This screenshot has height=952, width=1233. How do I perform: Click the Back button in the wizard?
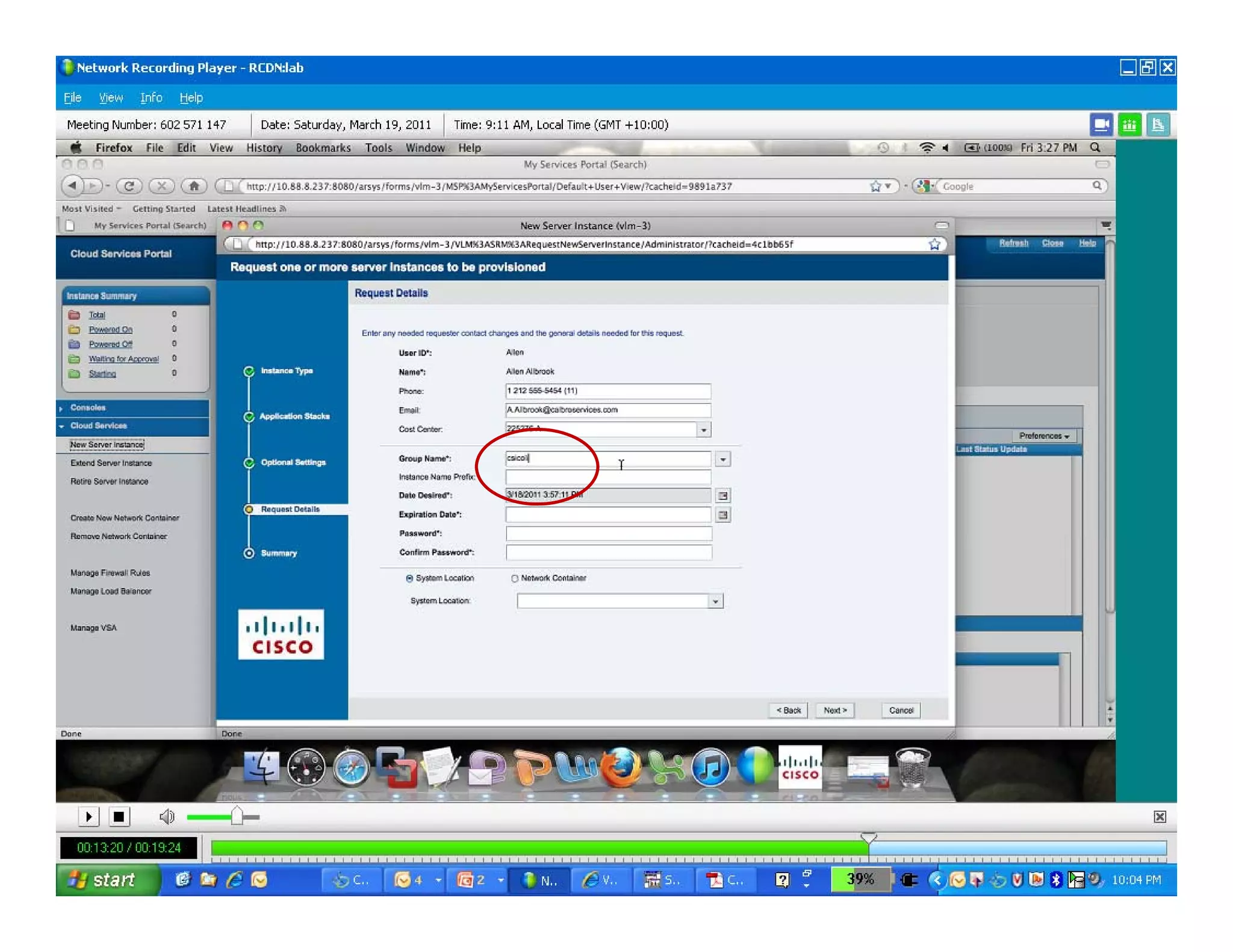[x=788, y=710]
